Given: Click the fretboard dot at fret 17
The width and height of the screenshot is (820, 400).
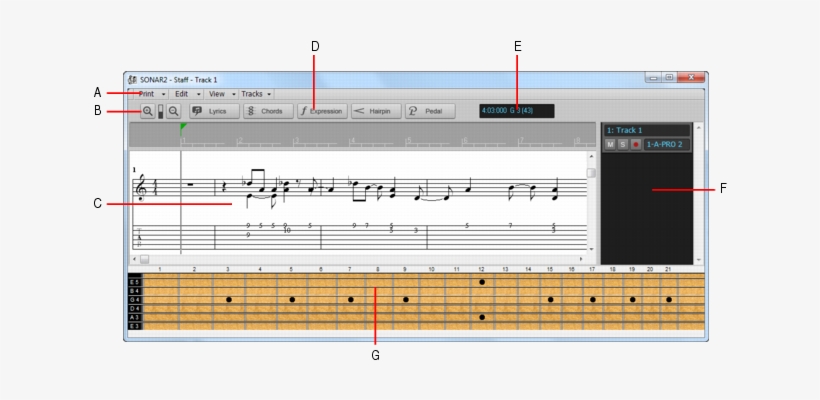Looking at the screenshot, I should (x=593, y=300).
